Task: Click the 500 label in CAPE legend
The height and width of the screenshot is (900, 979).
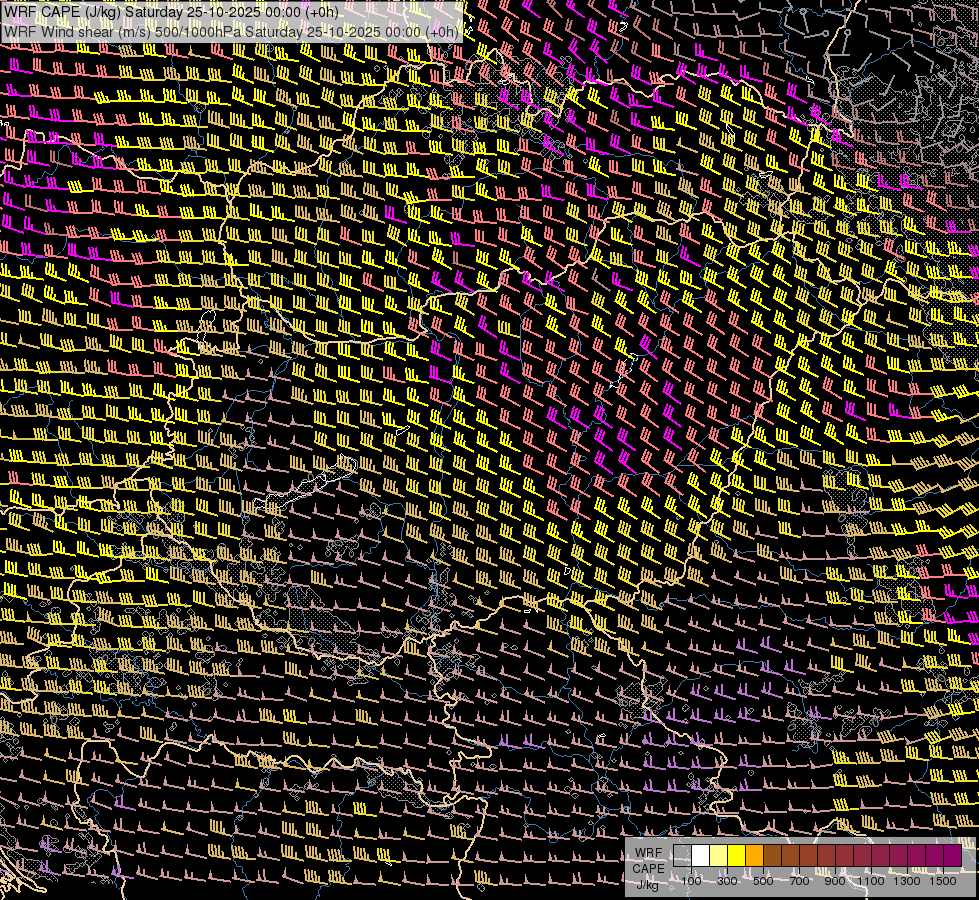Action: coord(763,881)
